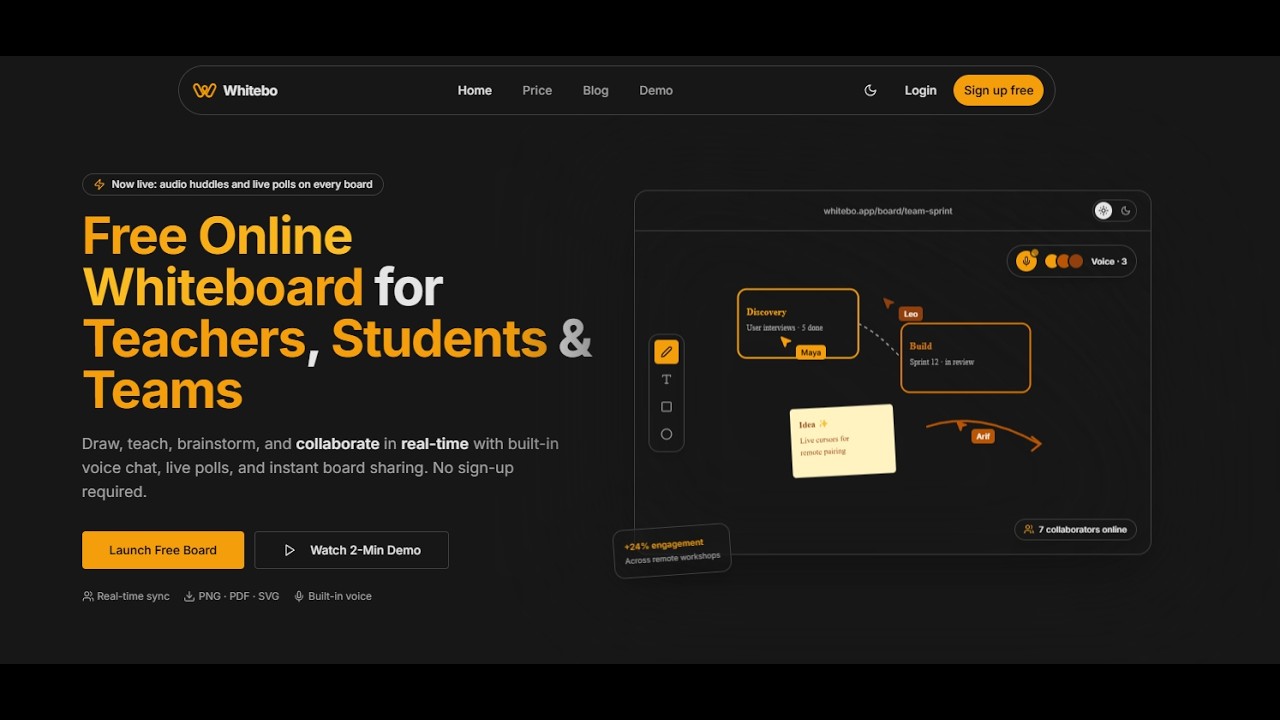Click 'User interviews · 5 done' text

(x=785, y=328)
